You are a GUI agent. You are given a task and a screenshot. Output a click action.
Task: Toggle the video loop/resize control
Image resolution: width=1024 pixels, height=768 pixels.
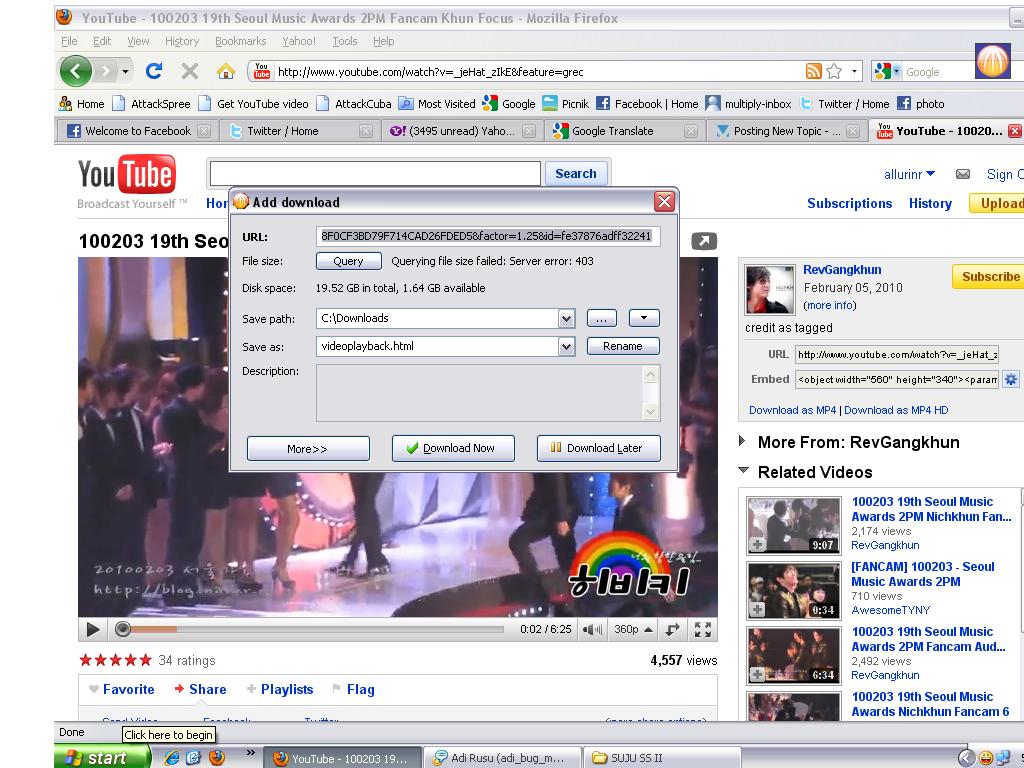[673, 629]
